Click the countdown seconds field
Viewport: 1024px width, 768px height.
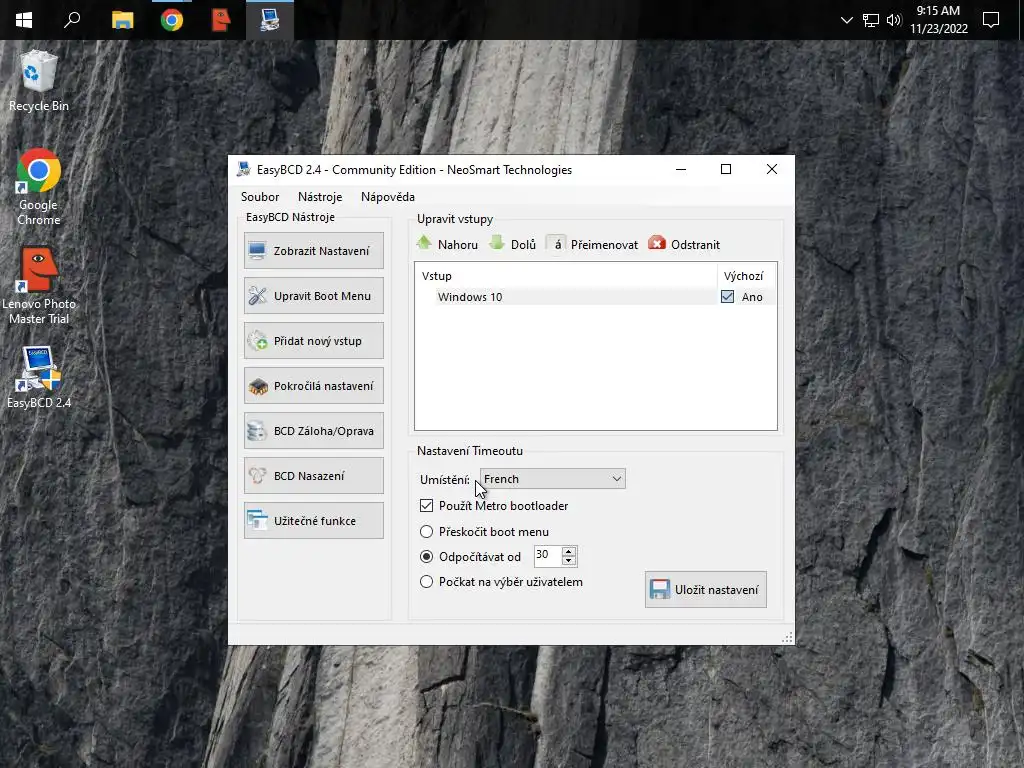(x=548, y=555)
